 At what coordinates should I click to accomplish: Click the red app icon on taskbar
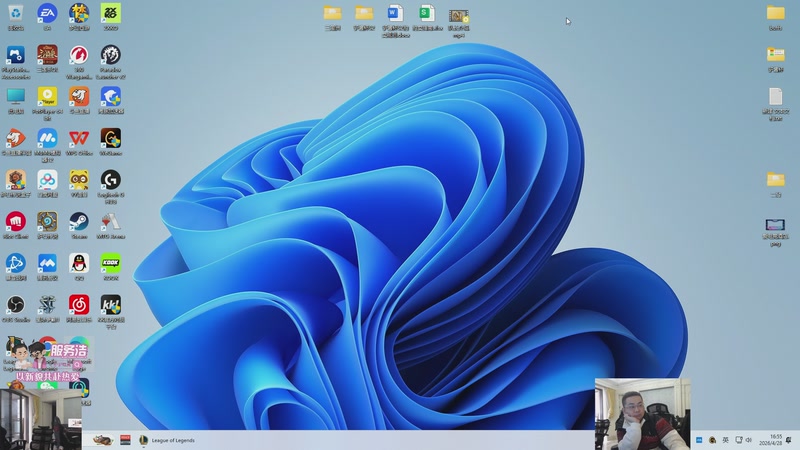click(126, 440)
